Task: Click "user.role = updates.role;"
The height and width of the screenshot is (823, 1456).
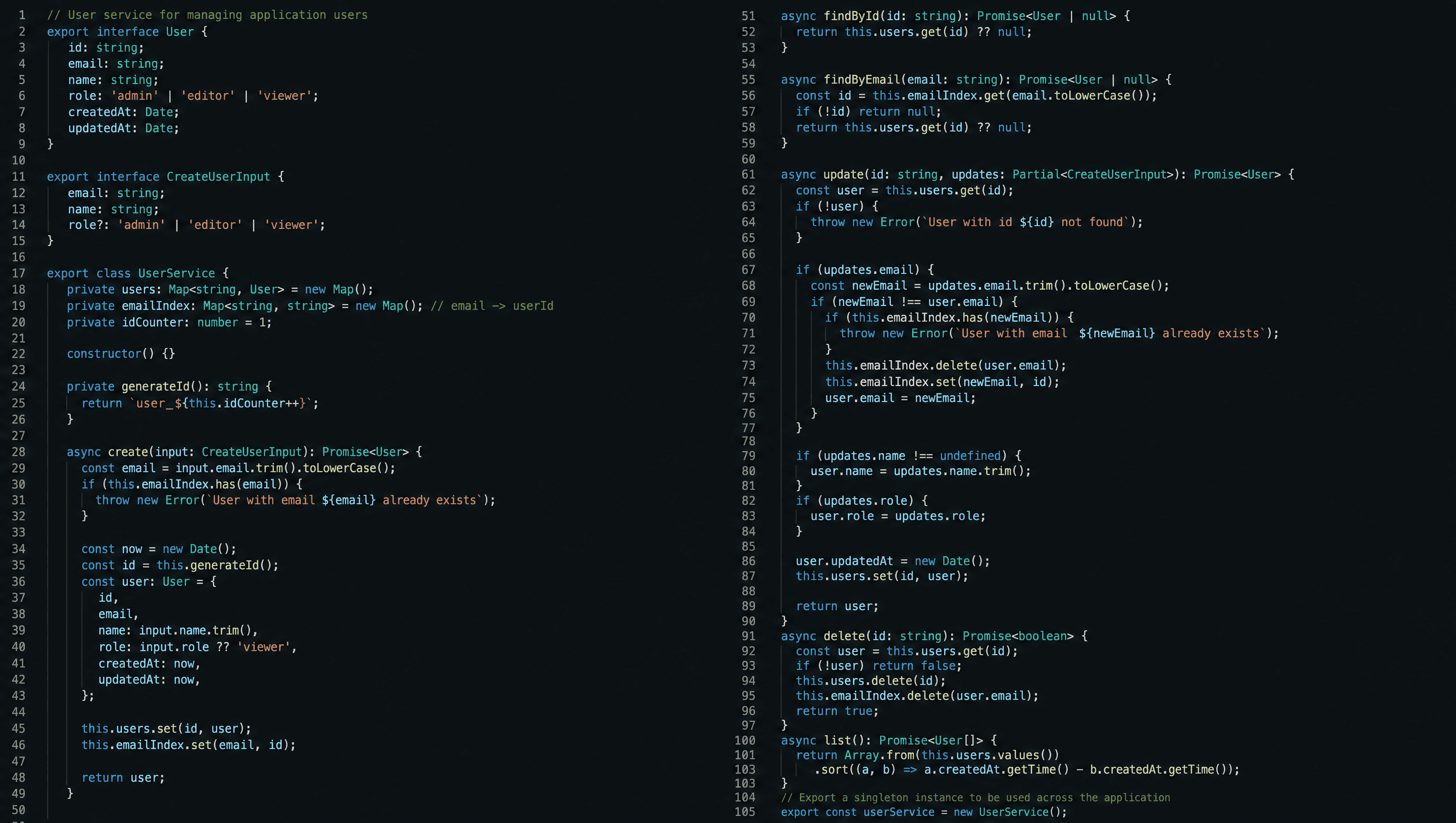Action: coord(898,516)
